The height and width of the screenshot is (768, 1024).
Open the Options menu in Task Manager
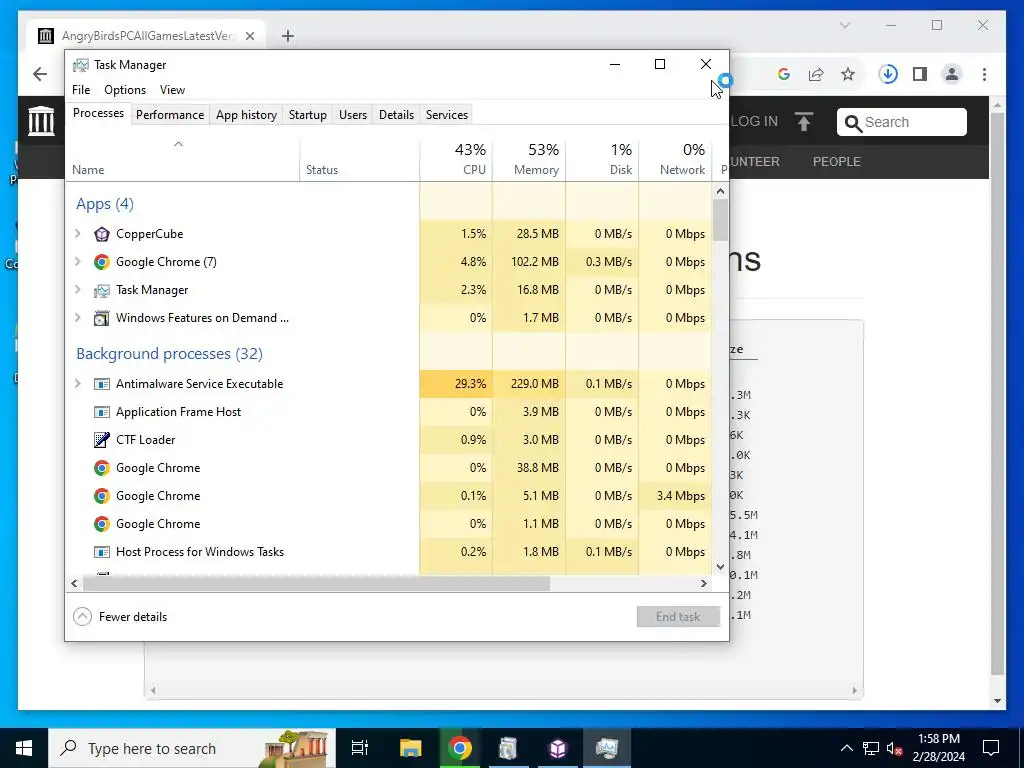click(125, 90)
